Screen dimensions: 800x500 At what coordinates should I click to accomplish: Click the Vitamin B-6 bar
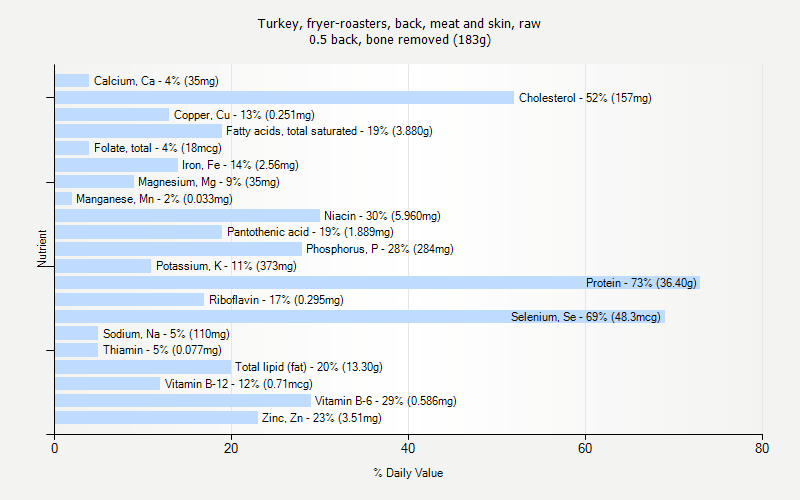click(x=182, y=400)
